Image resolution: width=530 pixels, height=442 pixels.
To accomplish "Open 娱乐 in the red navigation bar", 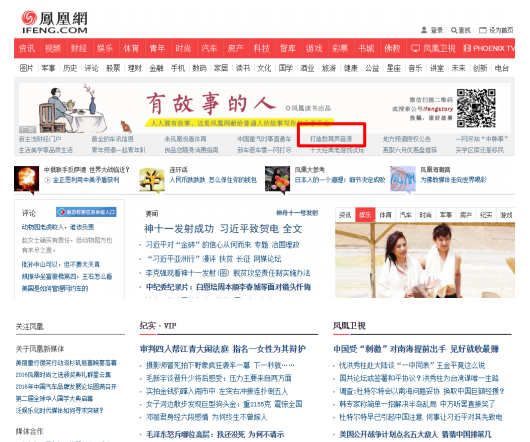I will pyautogui.click(x=105, y=48).
